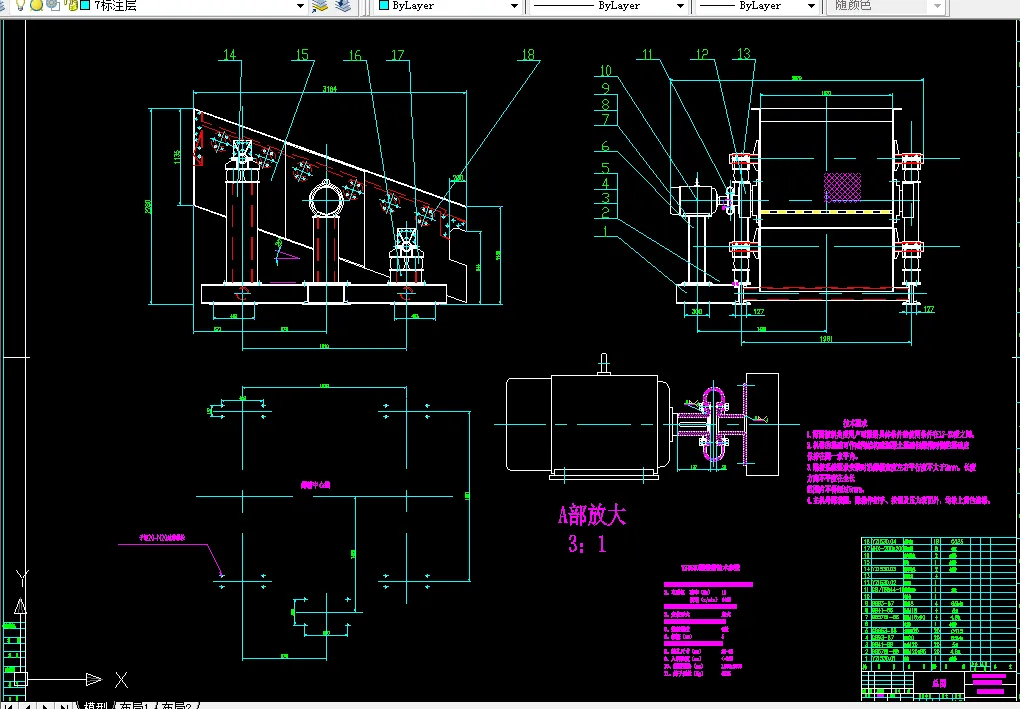Screen dimensions: 1020x709
Task: Open the ByLayer lineweight dropdown
Action: [x=811, y=6]
